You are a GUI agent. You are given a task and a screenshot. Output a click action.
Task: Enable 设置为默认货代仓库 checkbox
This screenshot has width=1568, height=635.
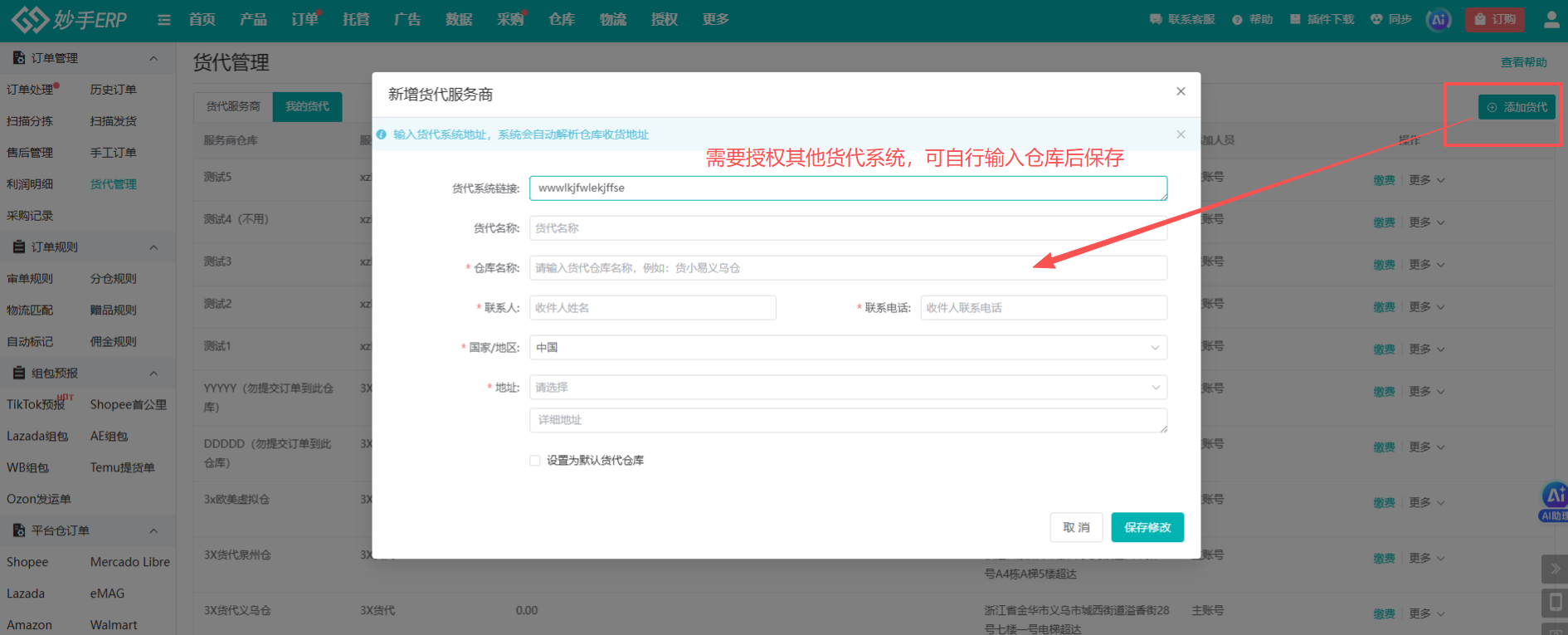[x=535, y=461]
